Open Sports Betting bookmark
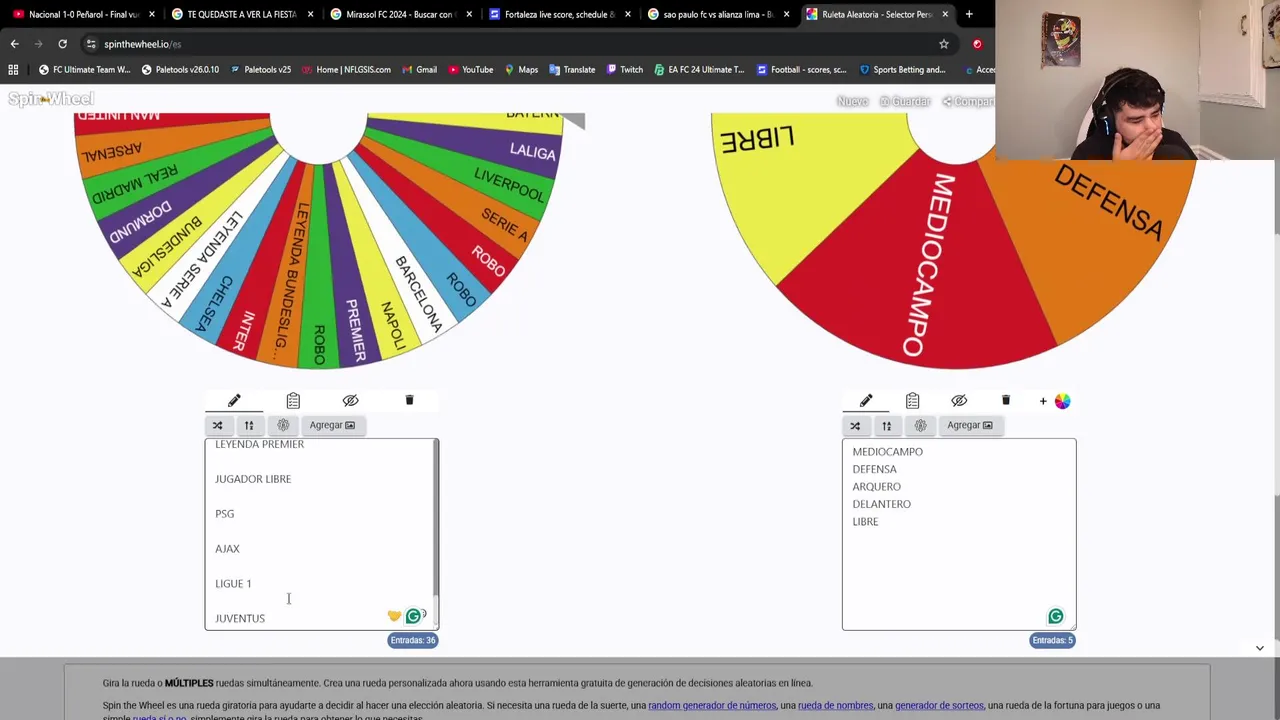The height and width of the screenshot is (720, 1280). [901, 70]
